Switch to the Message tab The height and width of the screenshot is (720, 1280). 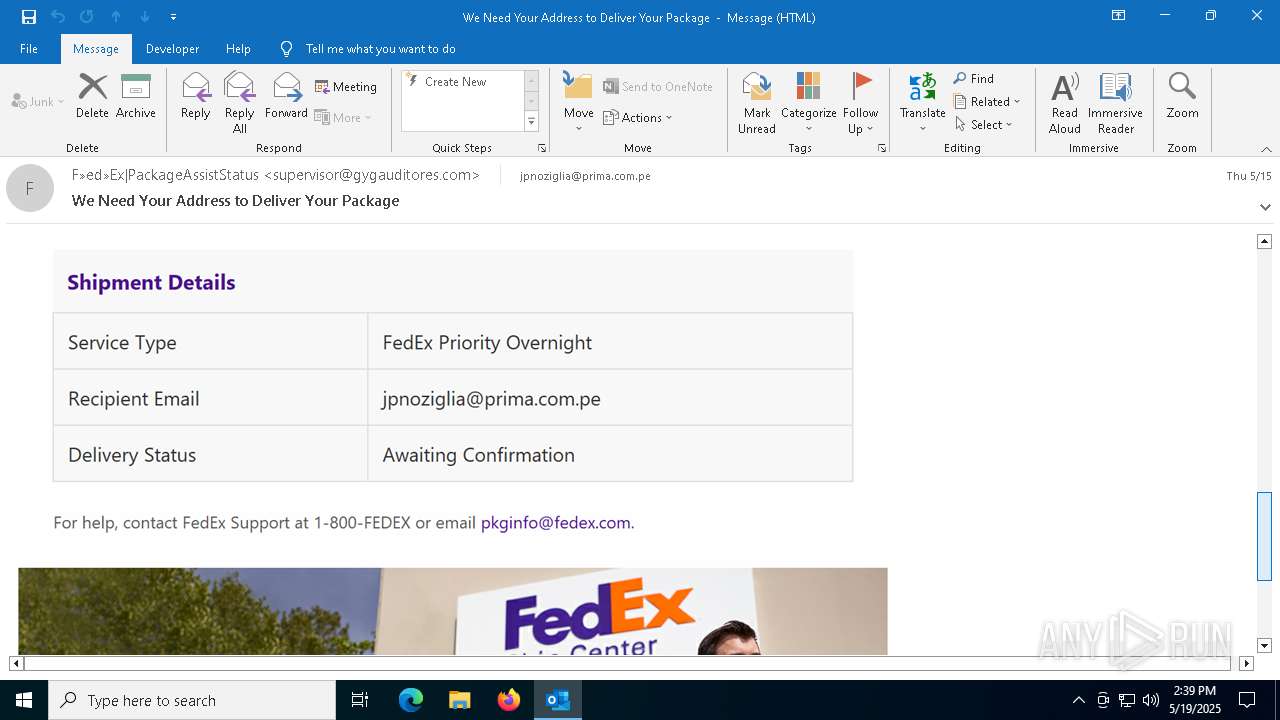coord(96,49)
